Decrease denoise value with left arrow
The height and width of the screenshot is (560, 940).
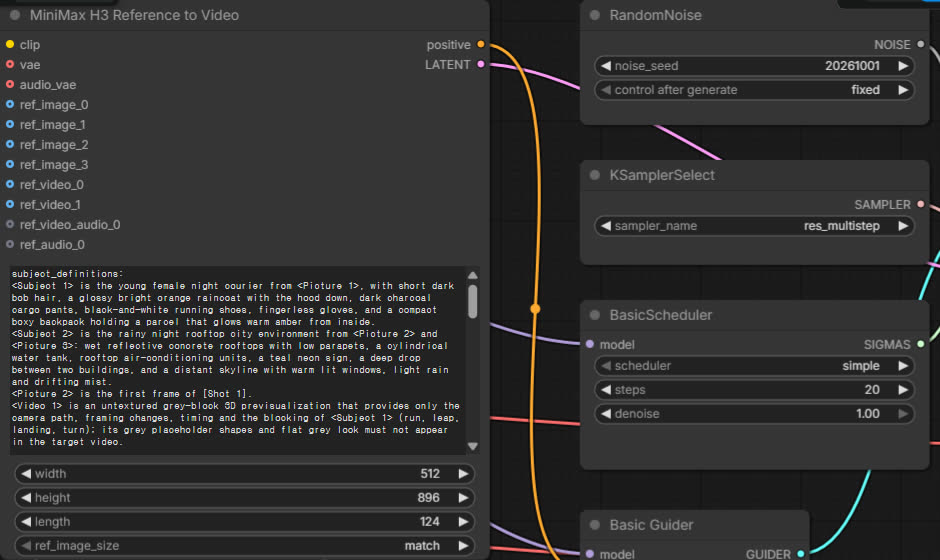[x=605, y=414]
